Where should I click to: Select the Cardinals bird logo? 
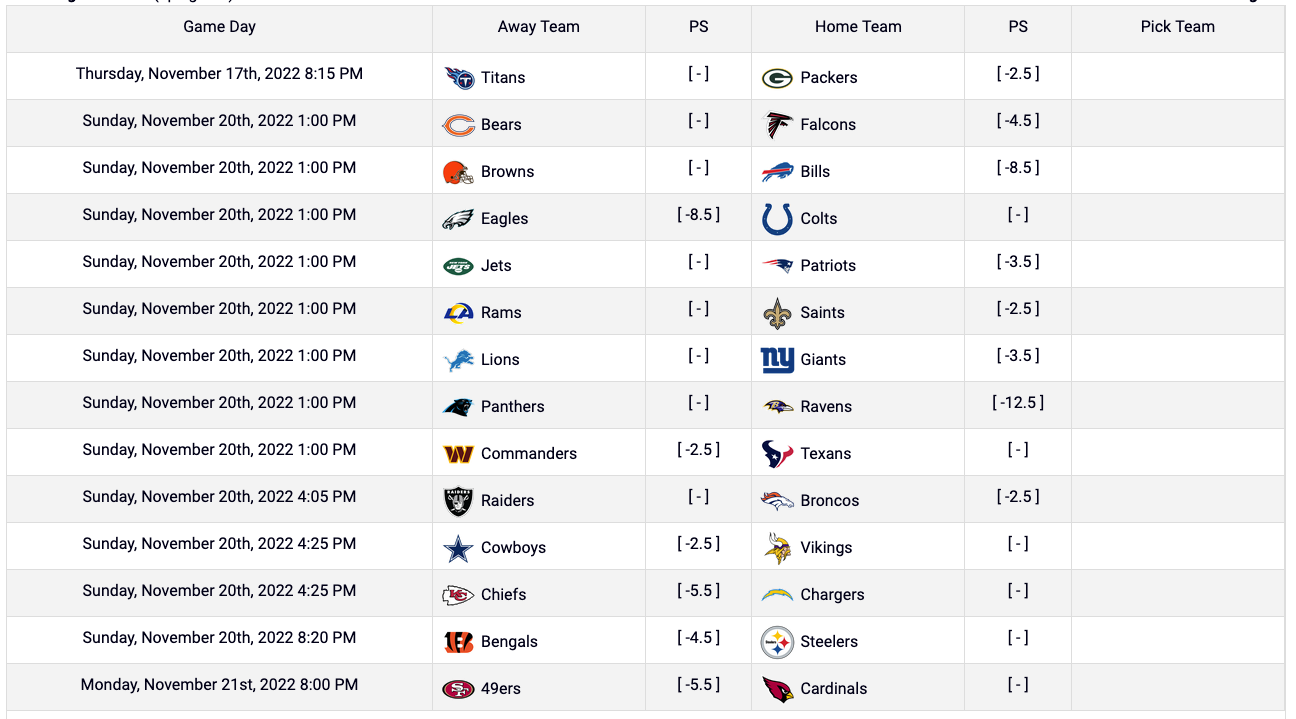click(x=777, y=689)
